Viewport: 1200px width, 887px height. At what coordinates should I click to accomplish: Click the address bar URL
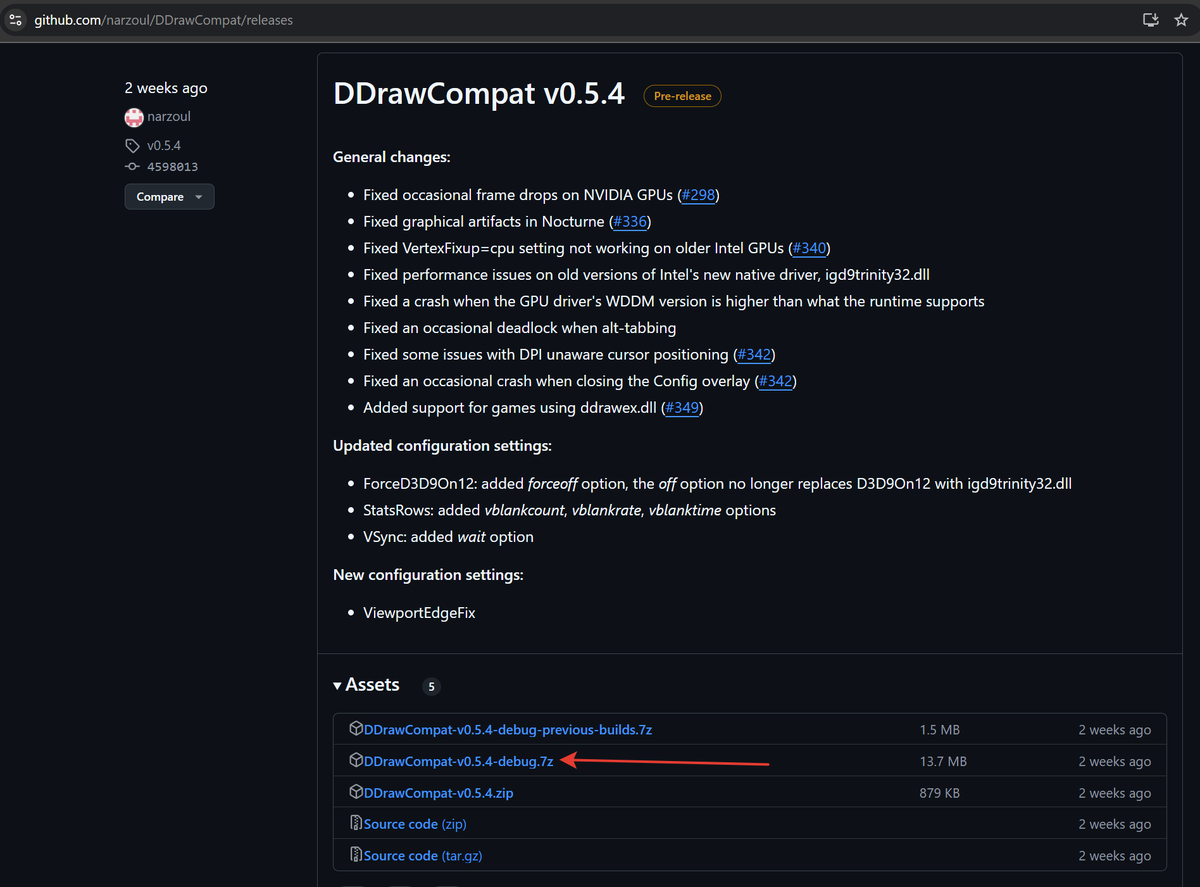(x=164, y=19)
